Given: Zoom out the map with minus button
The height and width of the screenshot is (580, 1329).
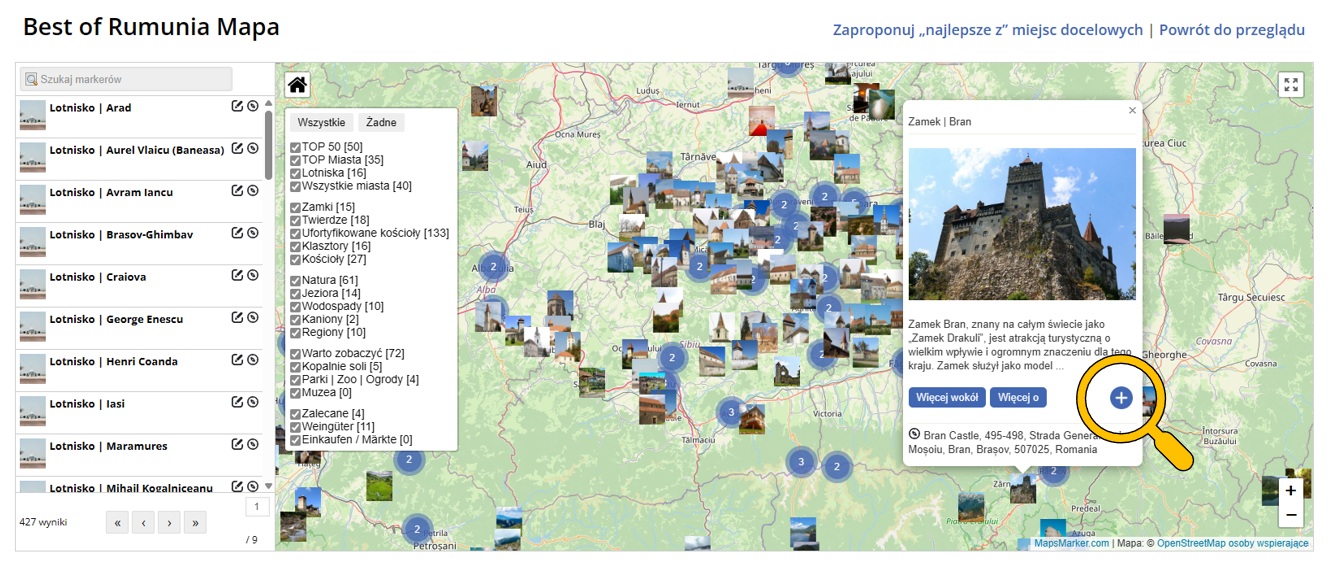Looking at the screenshot, I should (x=1291, y=515).
